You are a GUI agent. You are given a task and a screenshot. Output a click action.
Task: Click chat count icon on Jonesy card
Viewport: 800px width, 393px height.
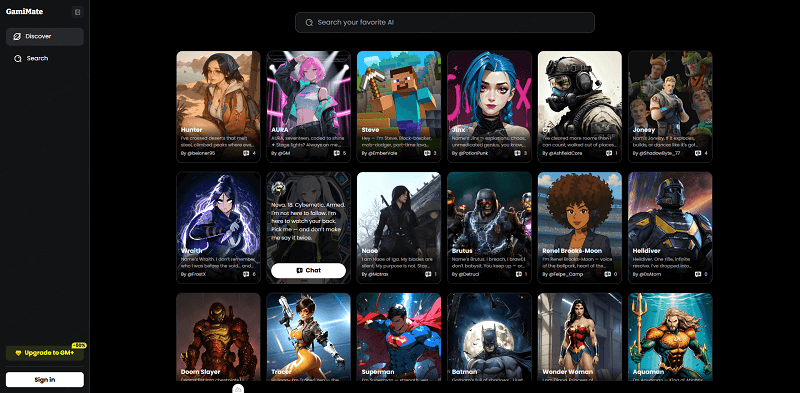point(698,153)
